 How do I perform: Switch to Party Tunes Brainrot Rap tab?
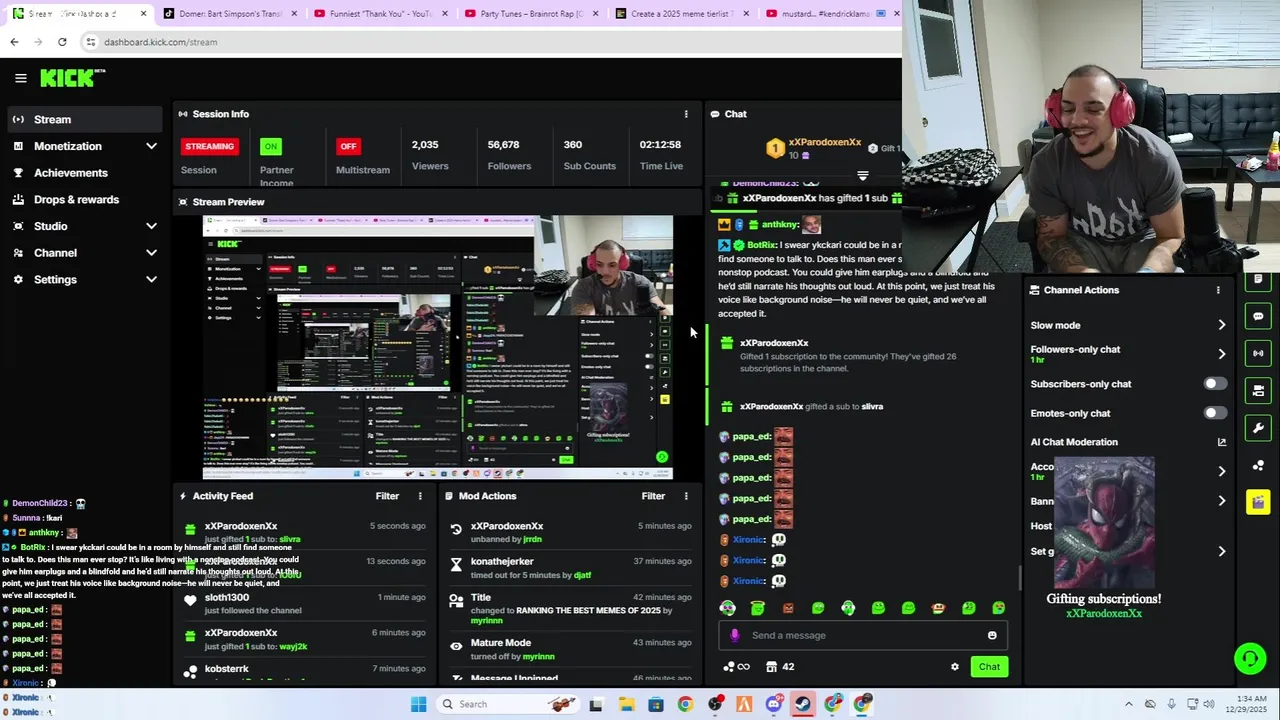point(531,14)
